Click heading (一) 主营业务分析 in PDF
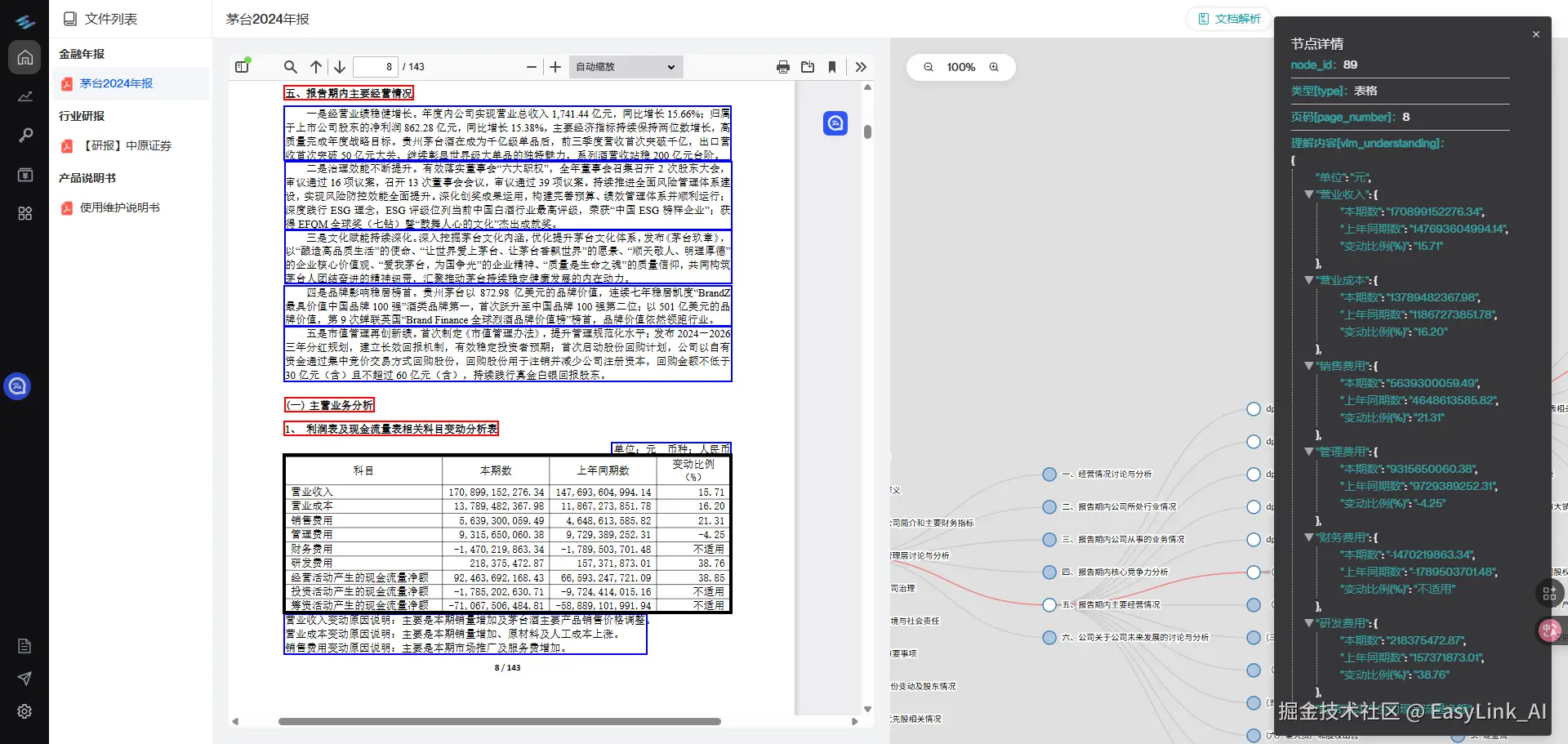The width and height of the screenshot is (1568, 744). (x=329, y=405)
